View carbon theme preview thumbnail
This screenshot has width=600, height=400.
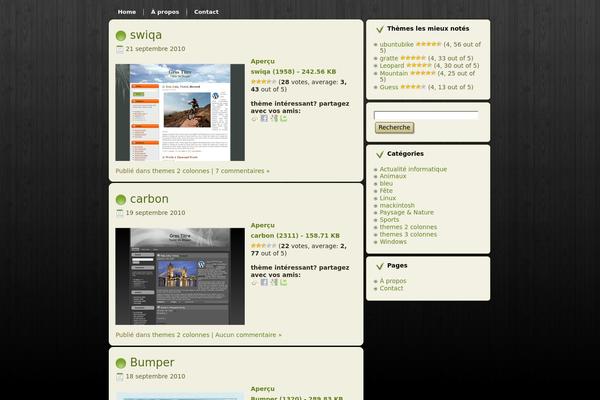pyautogui.click(x=180, y=276)
